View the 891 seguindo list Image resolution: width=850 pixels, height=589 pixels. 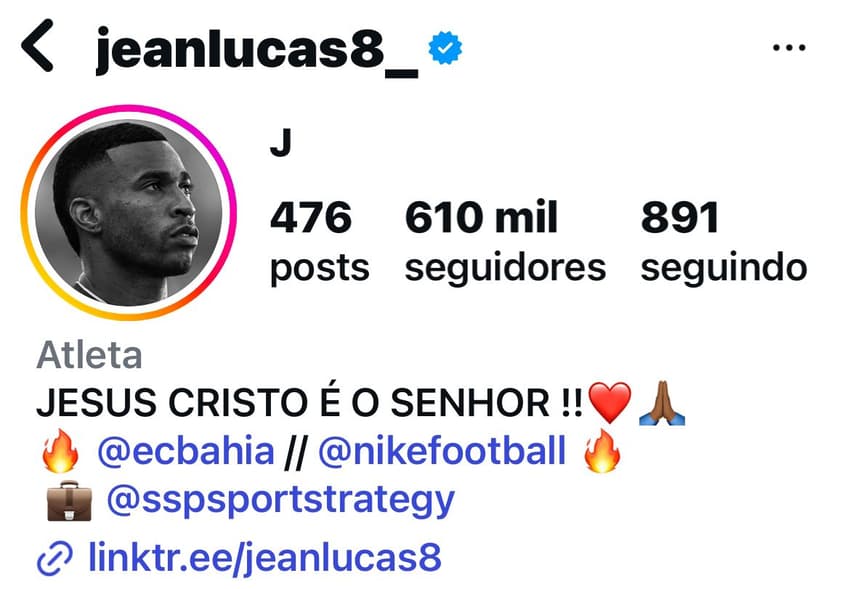[724, 241]
